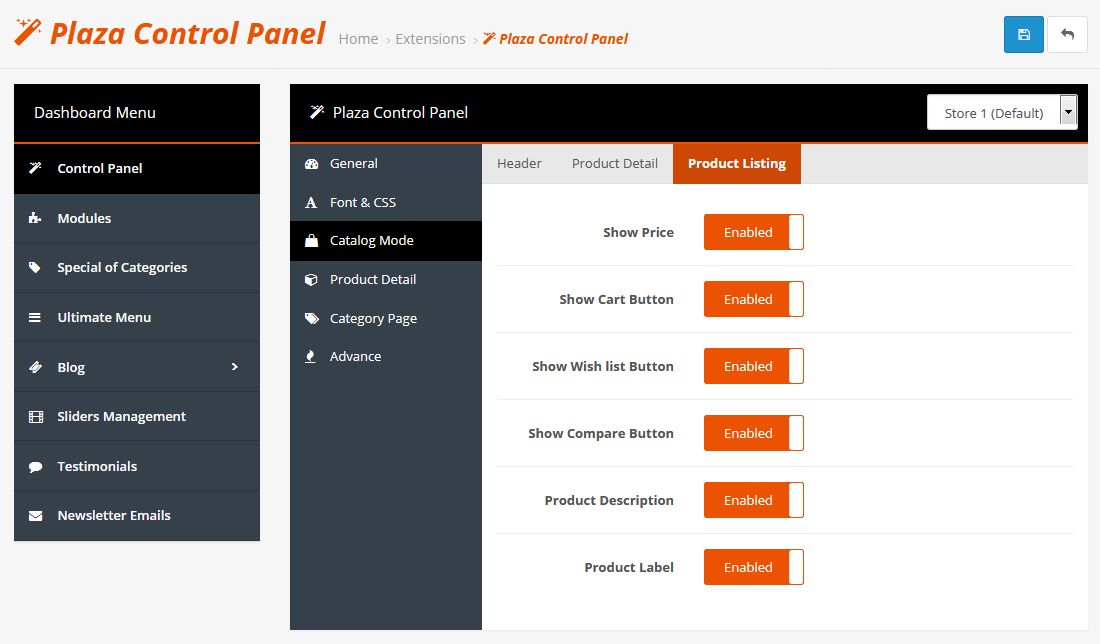The image size is (1100, 644).
Task: Click the wand icon in the panel header
Action: [317, 112]
